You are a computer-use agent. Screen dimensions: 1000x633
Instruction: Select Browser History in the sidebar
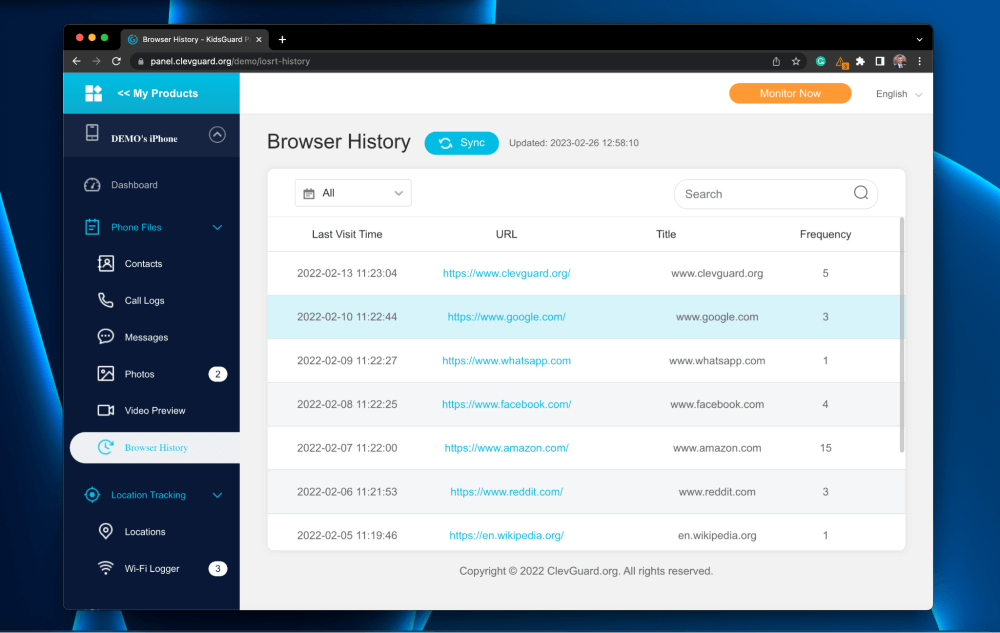click(x=155, y=448)
